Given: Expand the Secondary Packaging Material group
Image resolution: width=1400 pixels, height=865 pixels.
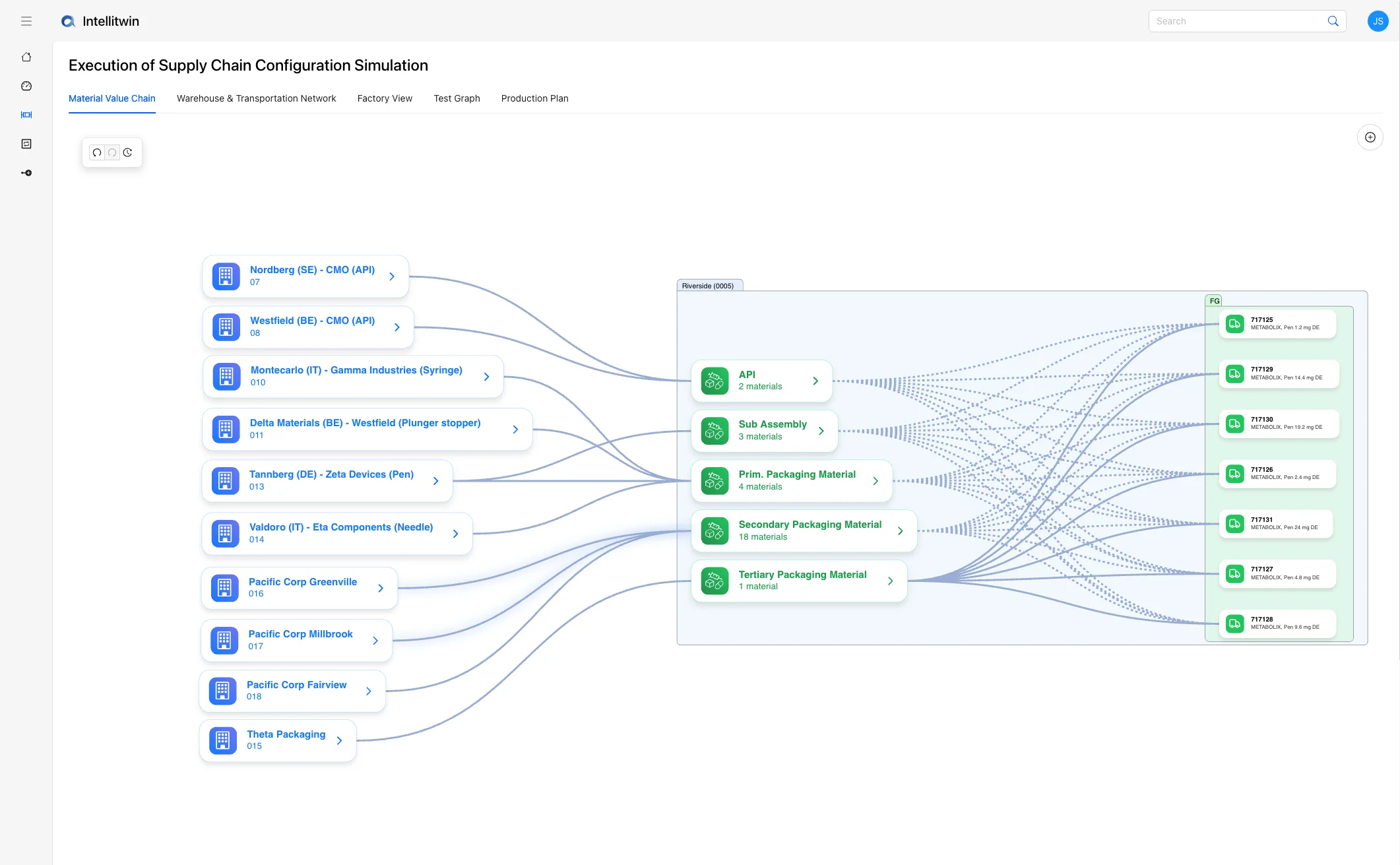Looking at the screenshot, I should pos(901,530).
